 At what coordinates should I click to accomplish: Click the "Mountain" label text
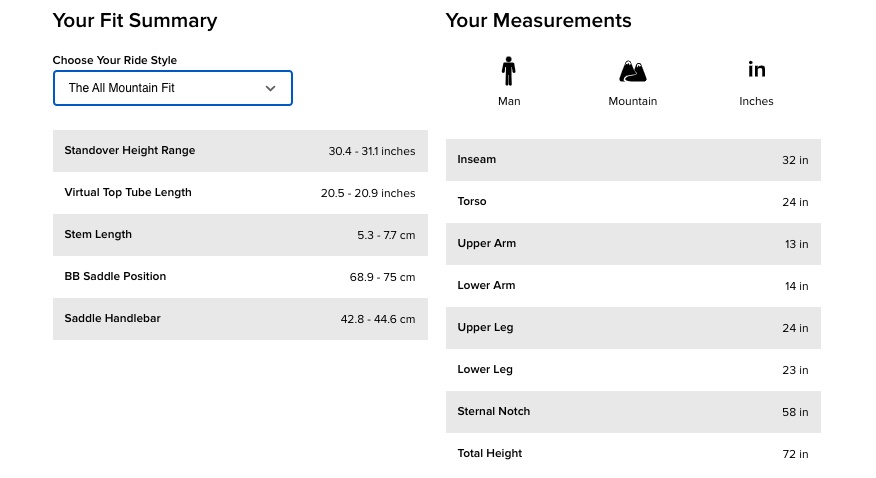point(632,101)
